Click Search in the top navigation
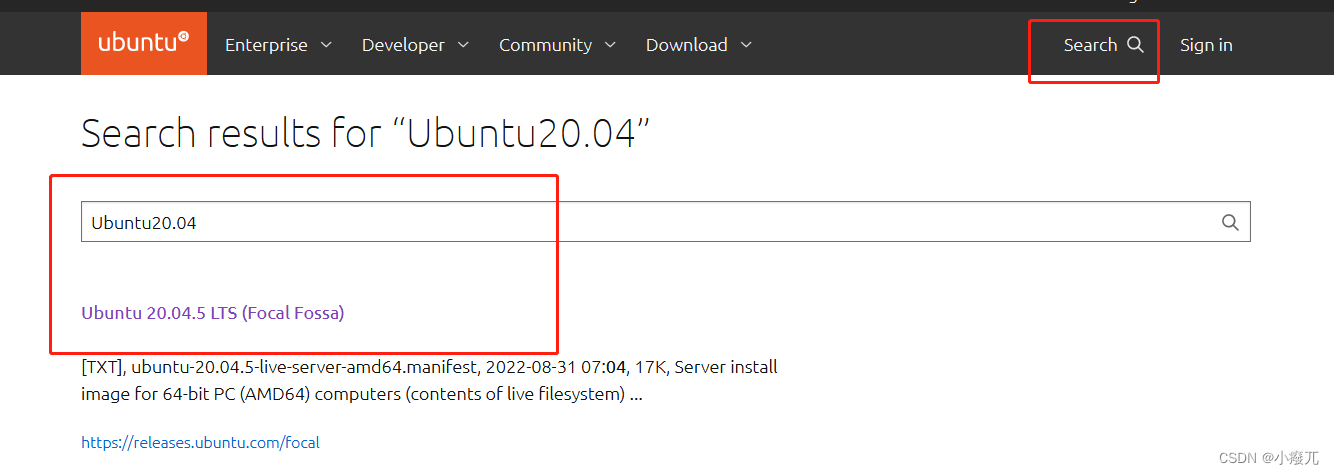Viewport: 1334px width, 474px height. (1103, 45)
